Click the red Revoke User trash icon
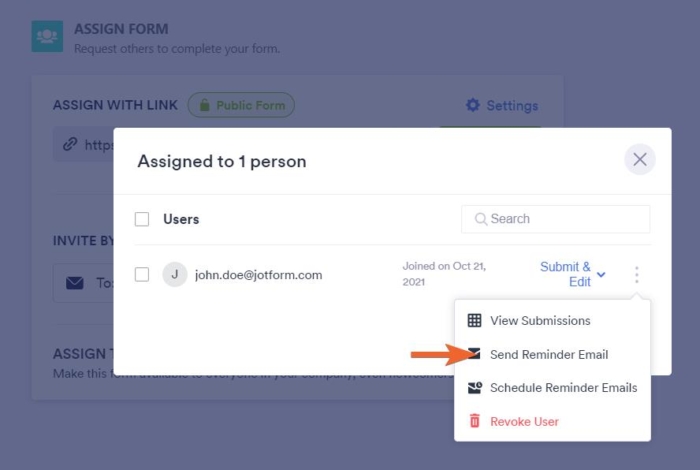Viewport: 700px width, 470px height. coord(474,421)
